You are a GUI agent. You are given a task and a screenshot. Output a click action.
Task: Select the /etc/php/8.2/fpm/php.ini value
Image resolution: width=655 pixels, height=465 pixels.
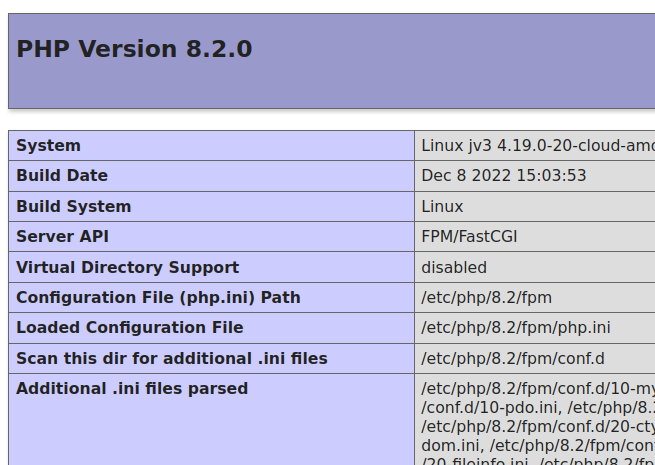coord(515,327)
